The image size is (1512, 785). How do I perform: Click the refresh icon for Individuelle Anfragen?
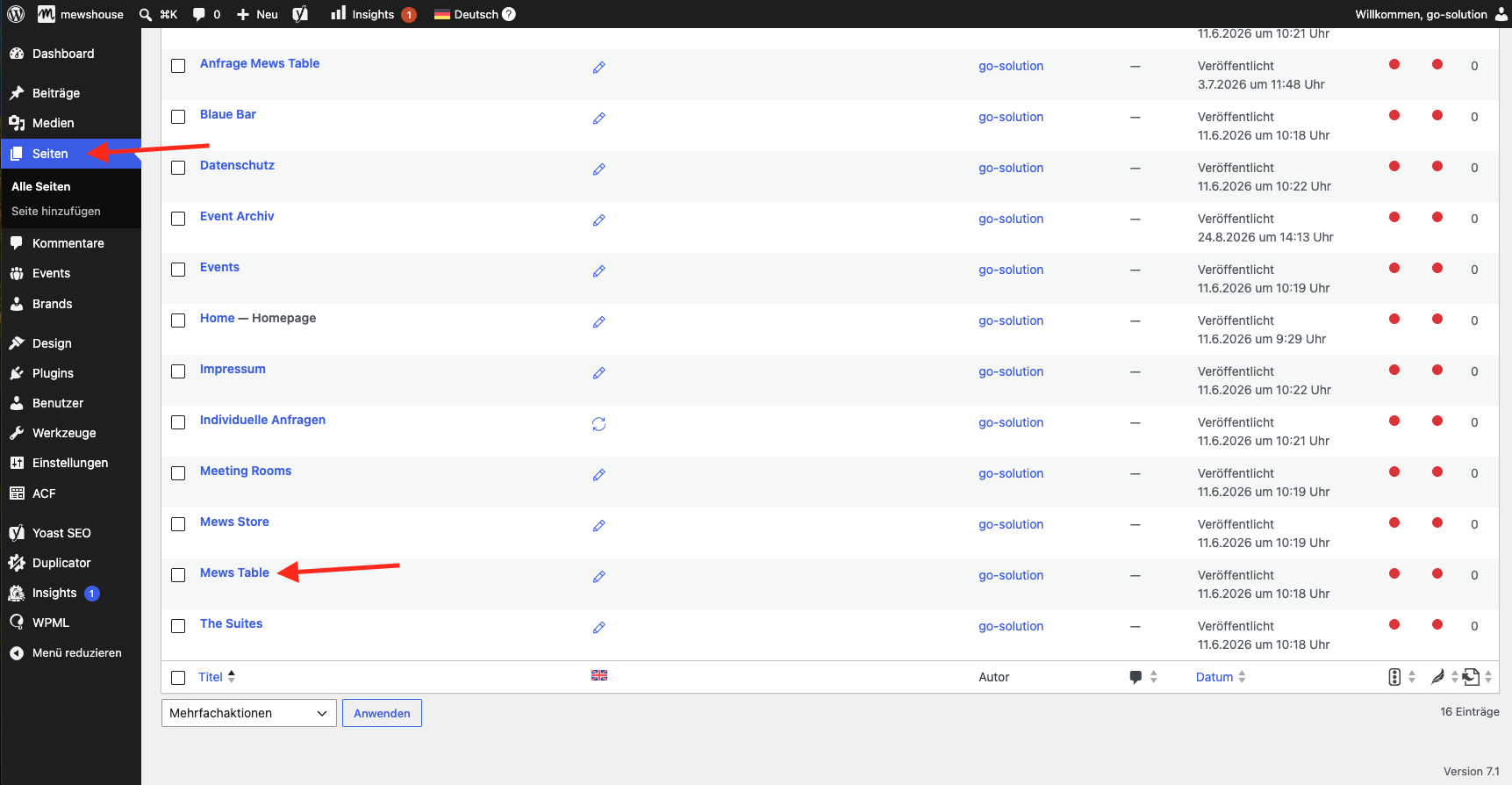tap(599, 424)
